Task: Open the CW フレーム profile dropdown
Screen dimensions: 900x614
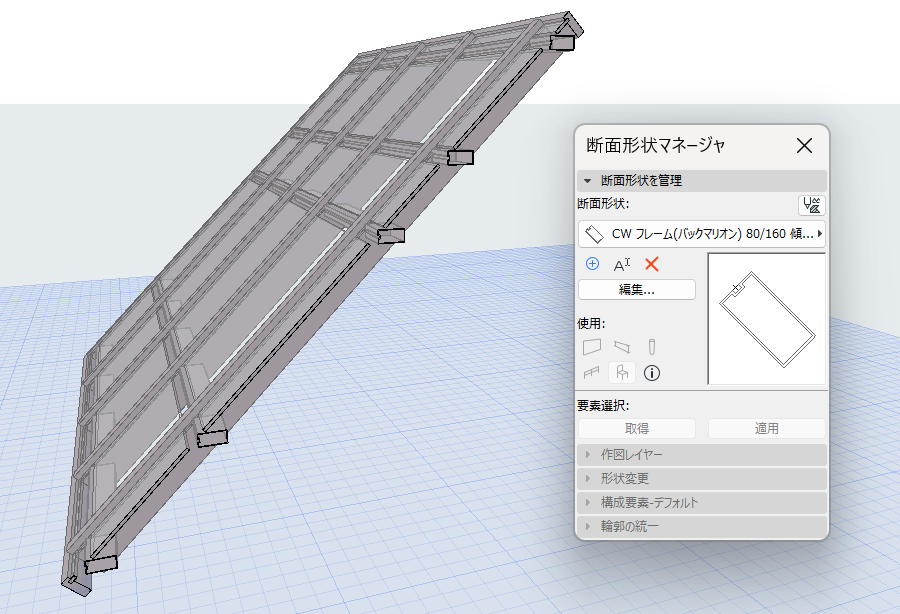Action: (x=701, y=234)
